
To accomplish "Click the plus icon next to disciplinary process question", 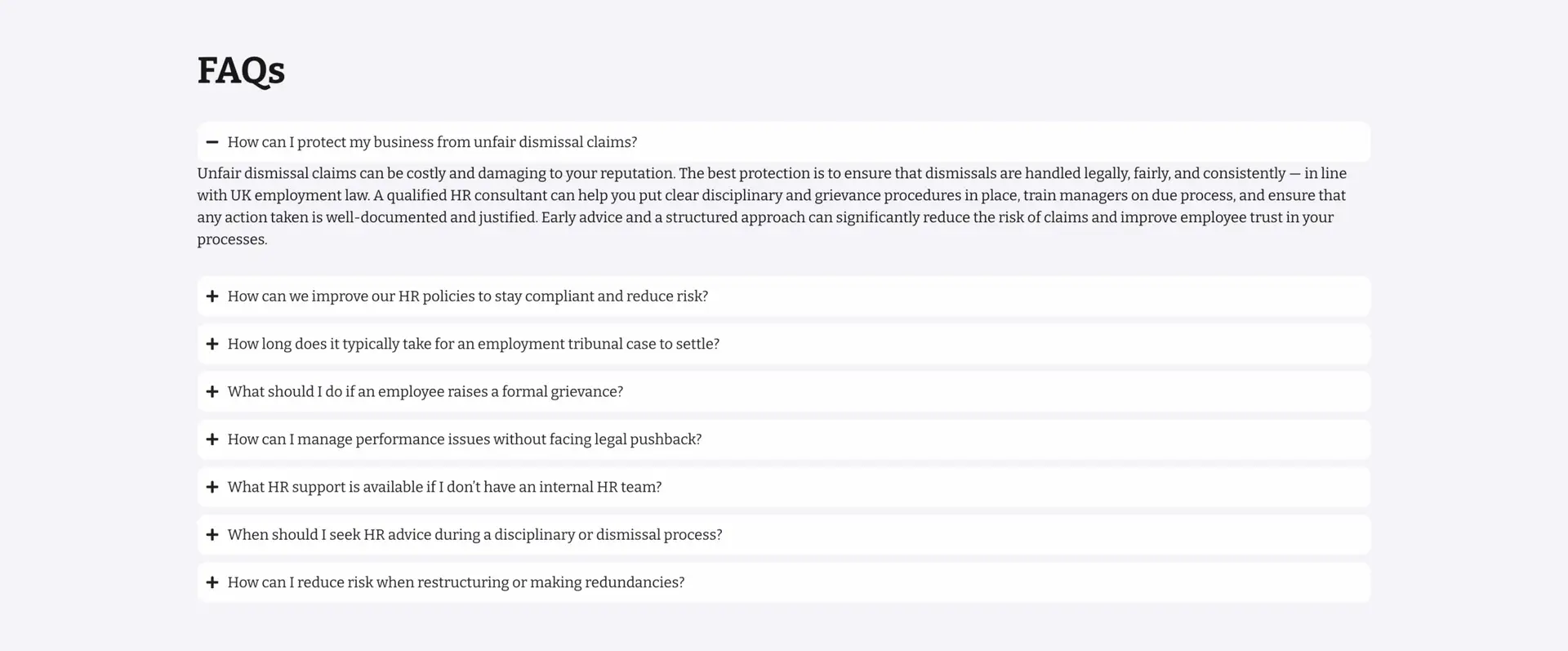I will tap(212, 535).
